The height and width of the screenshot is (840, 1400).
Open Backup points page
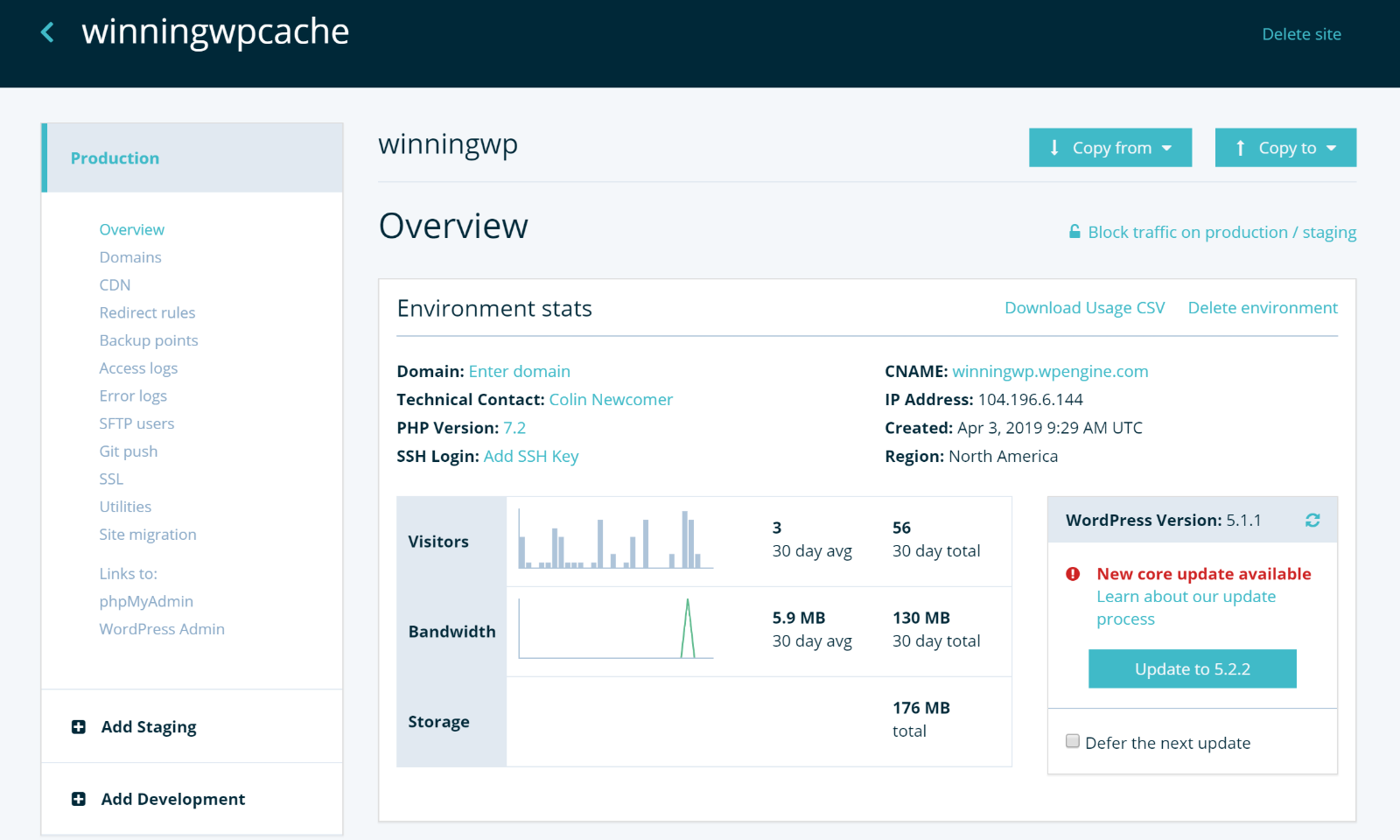coord(149,340)
